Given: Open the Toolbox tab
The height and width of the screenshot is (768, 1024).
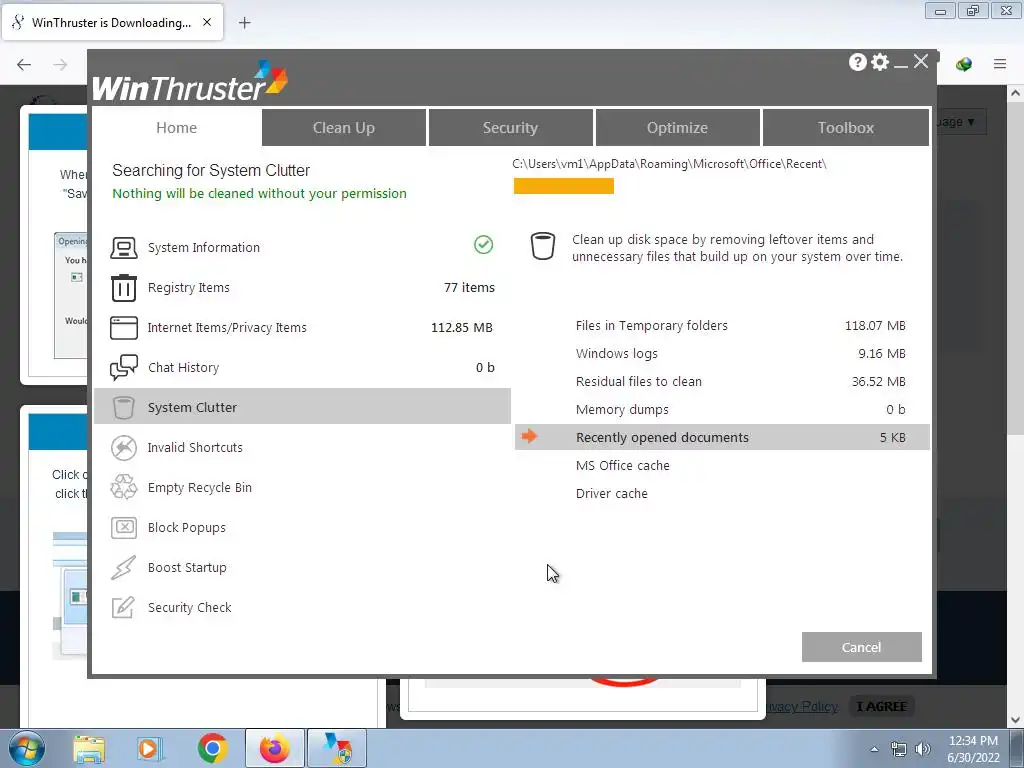Looking at the screenshot, I should click(x=846, y=127).
